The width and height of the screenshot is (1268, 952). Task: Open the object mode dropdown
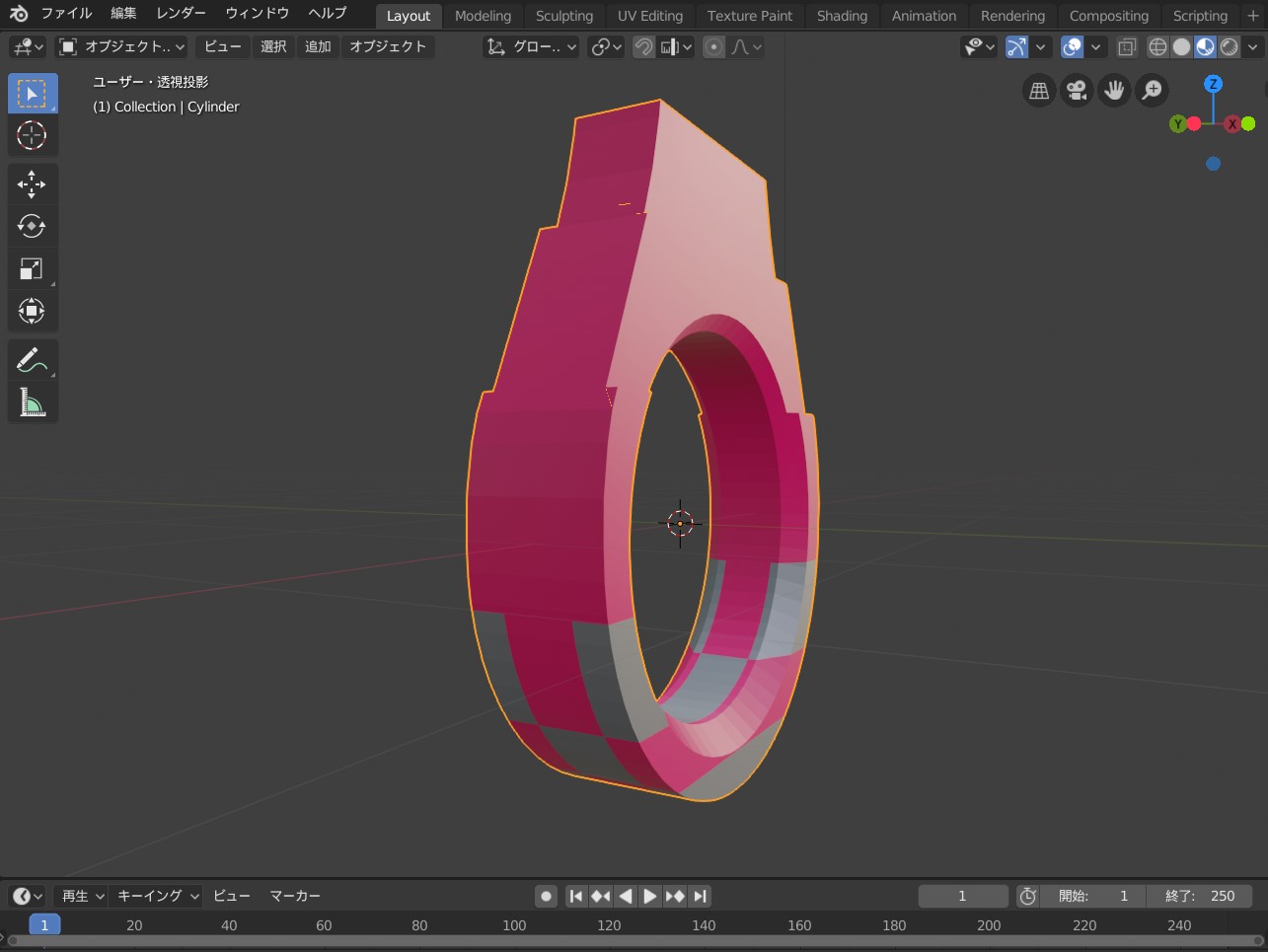[120, 46]
